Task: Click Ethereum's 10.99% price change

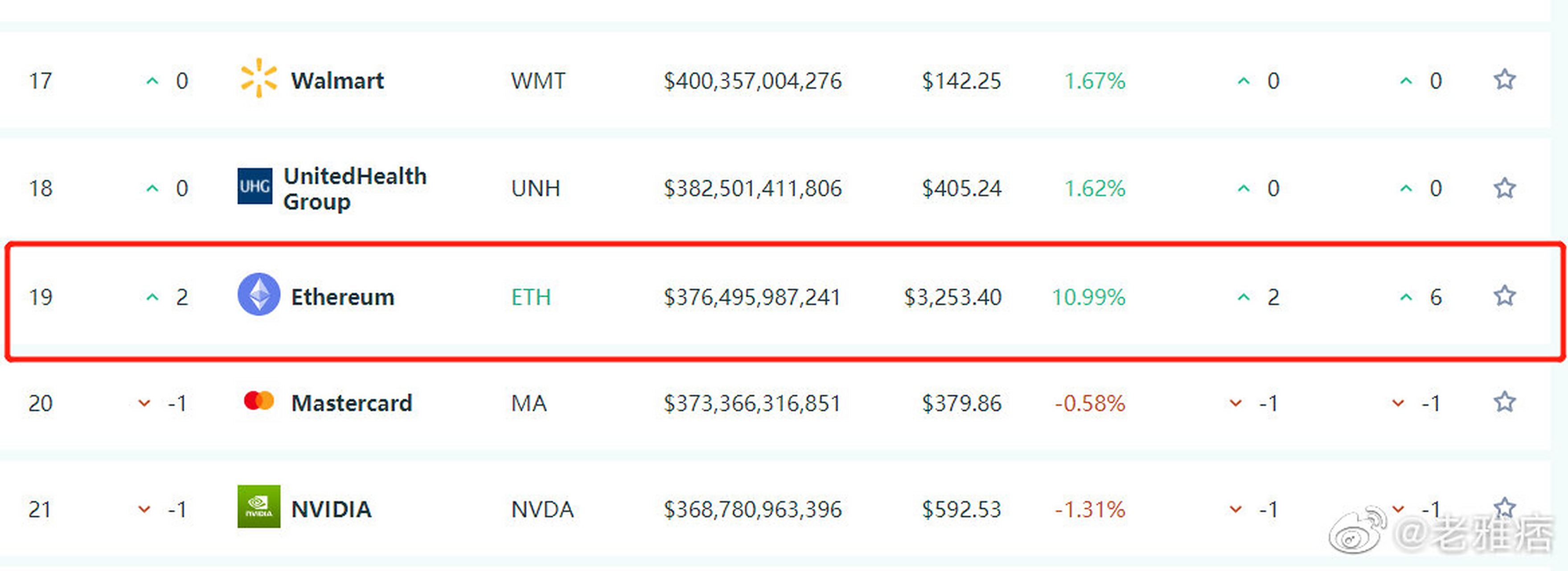Action: [x=1088, y=298]
